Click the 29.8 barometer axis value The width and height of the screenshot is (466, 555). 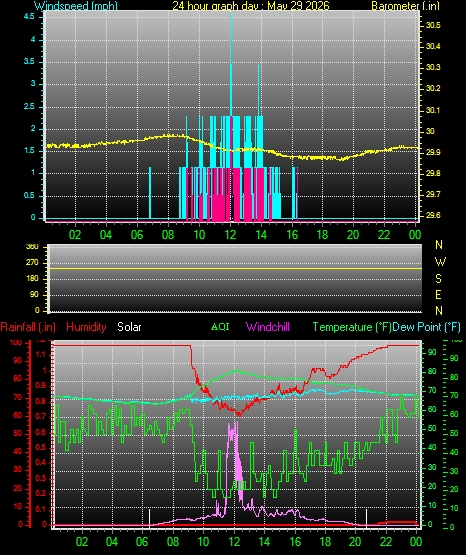click(433, 173)
